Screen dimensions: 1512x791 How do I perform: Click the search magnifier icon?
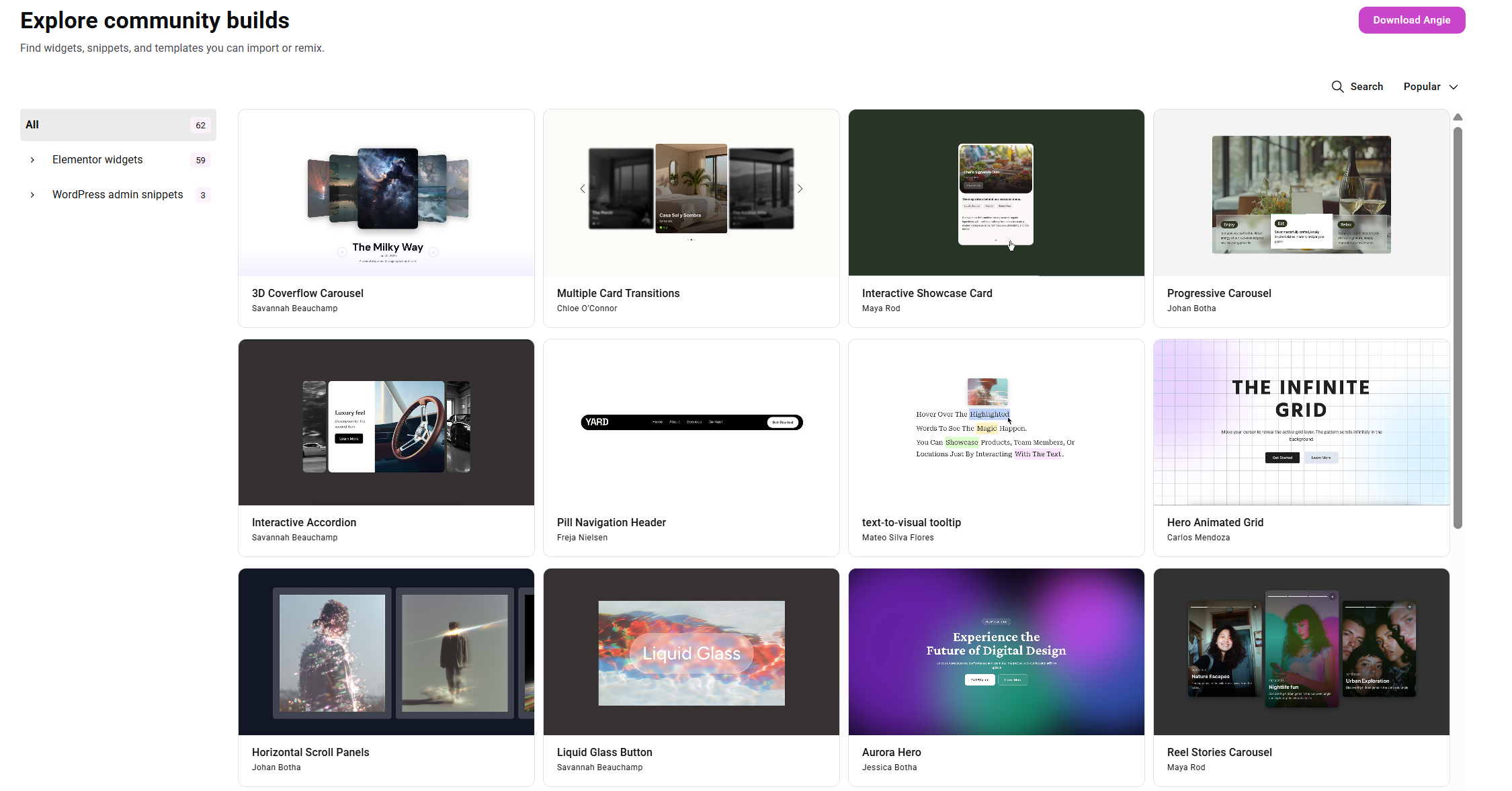click(x=1337, y=87)
